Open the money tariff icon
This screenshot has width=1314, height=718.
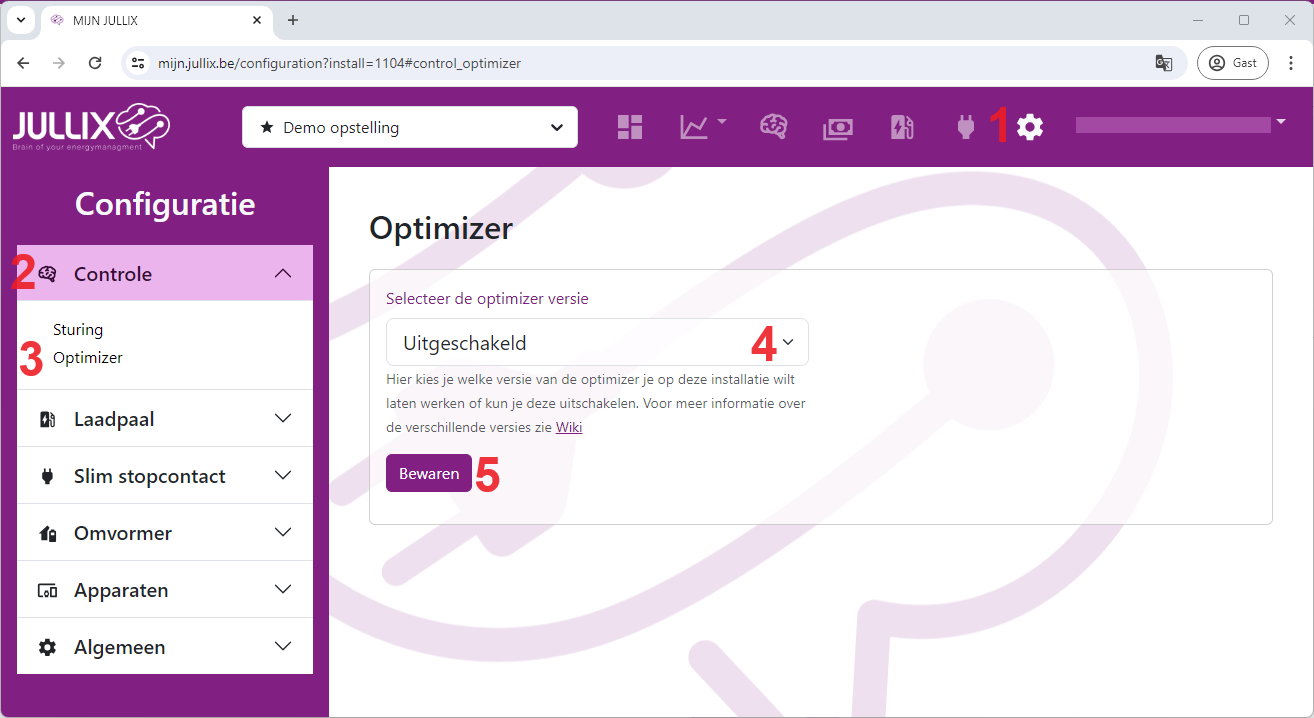coord(838,127)
